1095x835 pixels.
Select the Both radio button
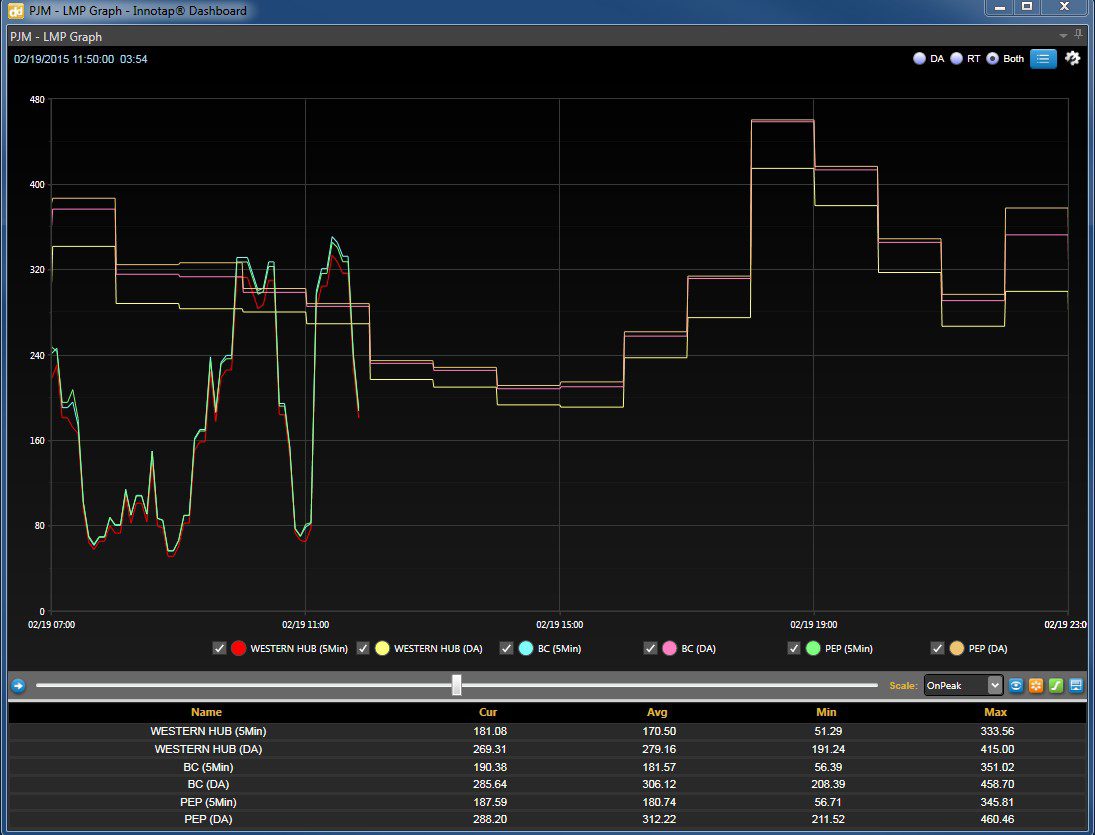992,59
